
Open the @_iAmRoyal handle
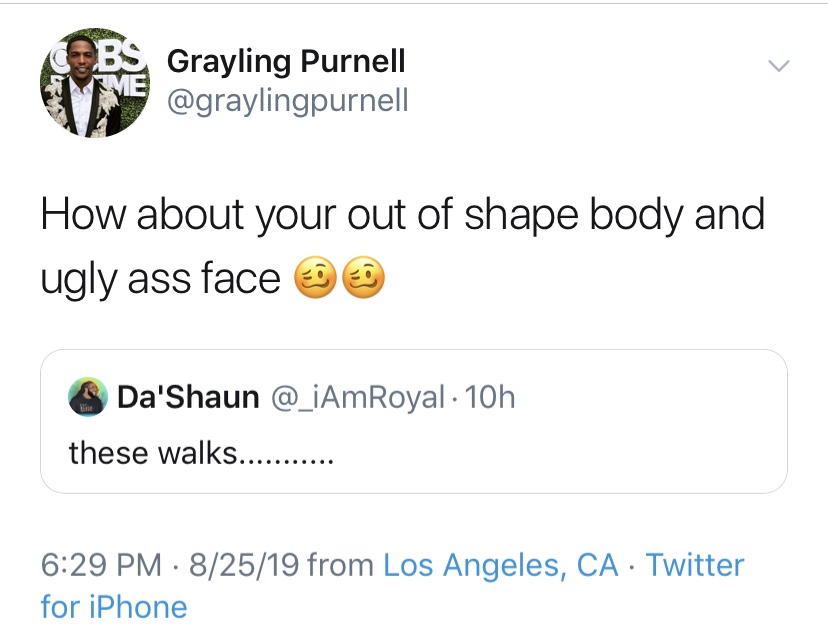pos(358,397)
